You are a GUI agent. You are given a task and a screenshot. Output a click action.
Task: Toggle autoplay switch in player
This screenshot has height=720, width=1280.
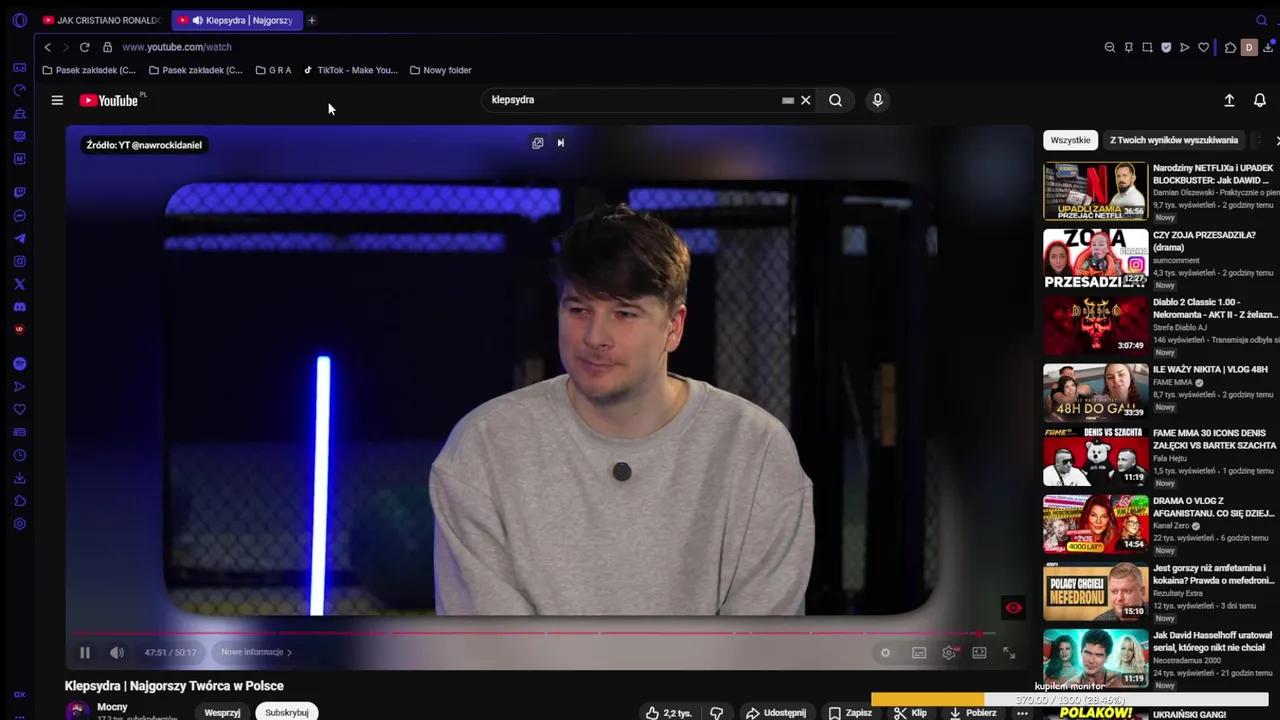pos(885,653)
